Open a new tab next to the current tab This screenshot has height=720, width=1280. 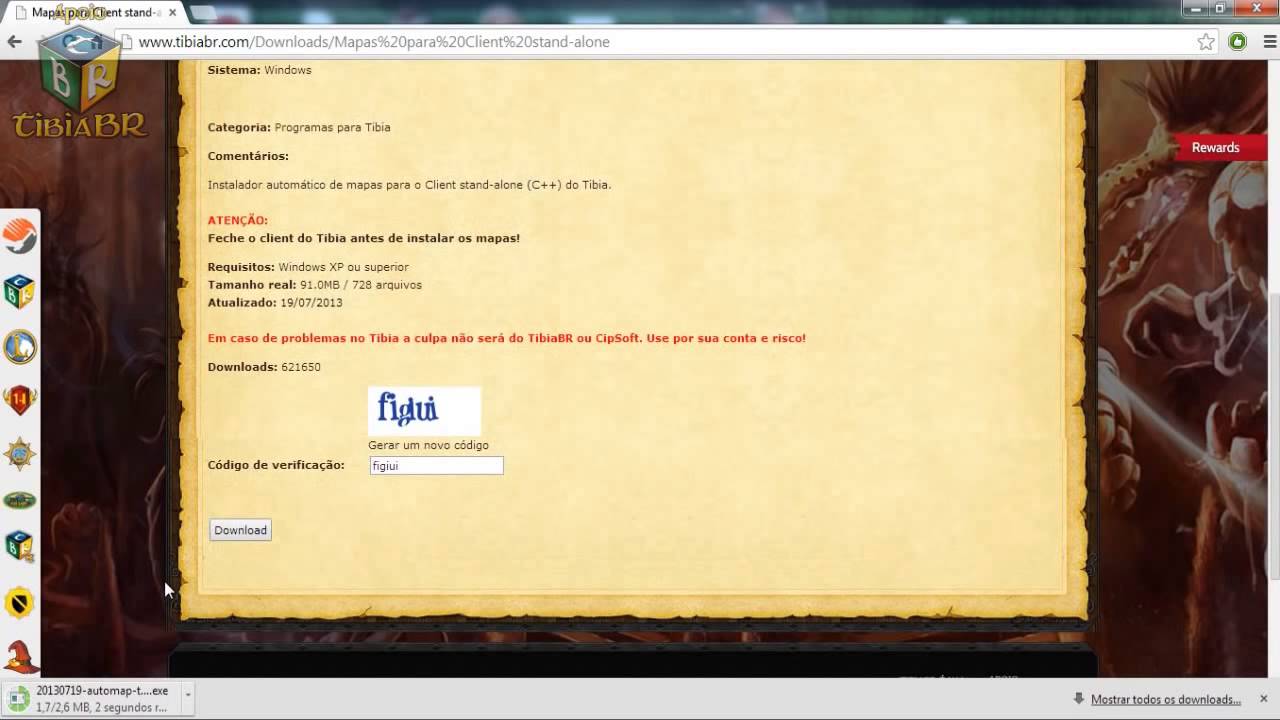click(x=203, y=14)
